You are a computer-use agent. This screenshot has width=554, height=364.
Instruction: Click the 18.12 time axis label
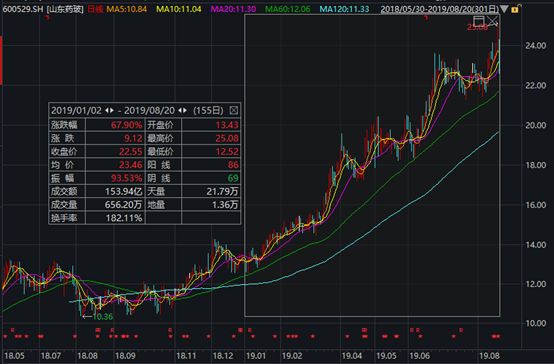coord(223,356)
